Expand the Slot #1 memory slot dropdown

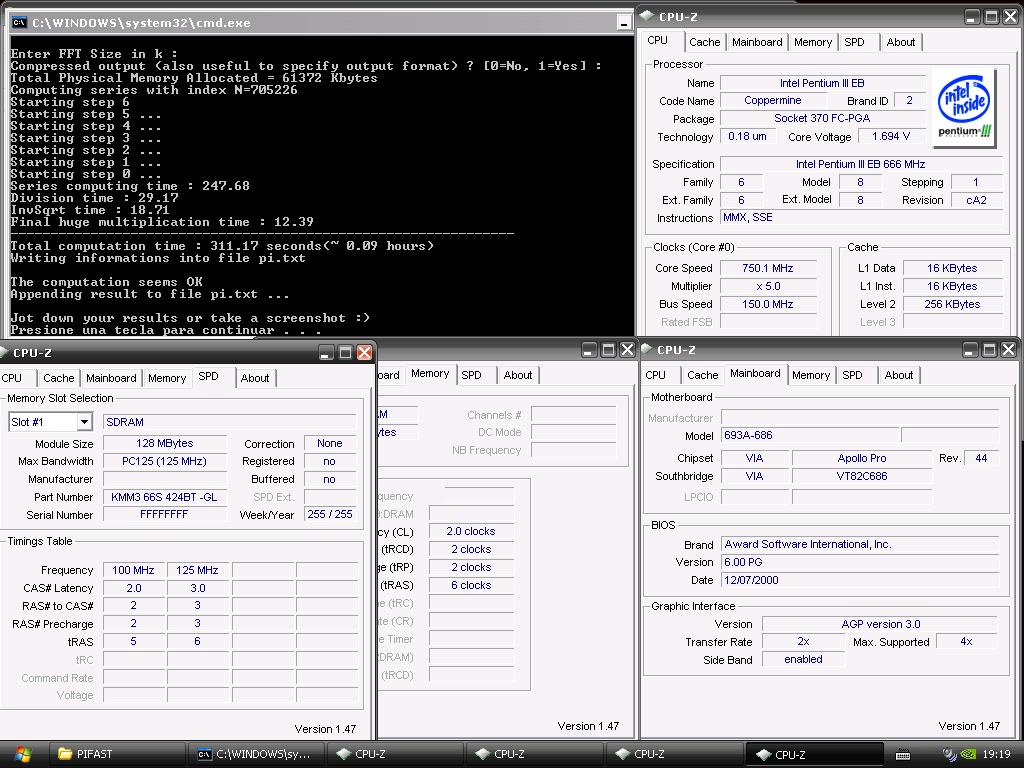(x=84, y=423)
